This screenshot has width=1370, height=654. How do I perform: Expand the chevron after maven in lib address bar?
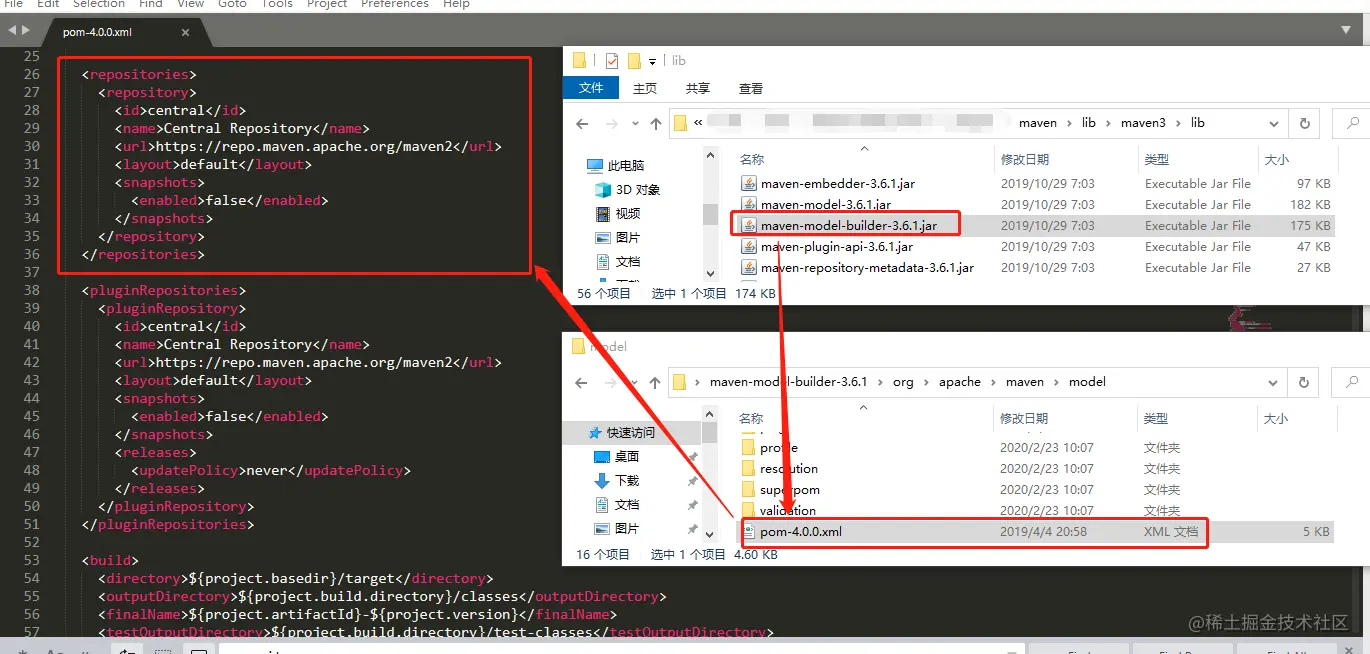[1069, 124]
